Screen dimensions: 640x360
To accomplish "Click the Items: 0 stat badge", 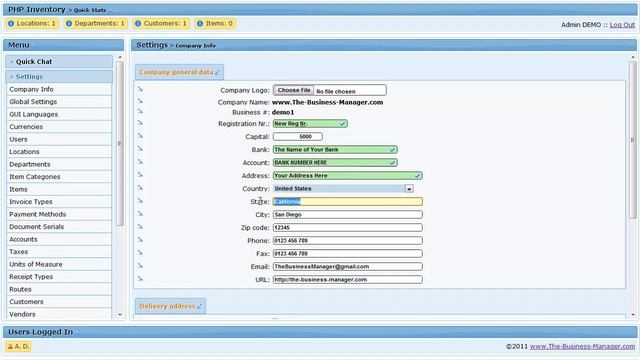I will point(215,24).
